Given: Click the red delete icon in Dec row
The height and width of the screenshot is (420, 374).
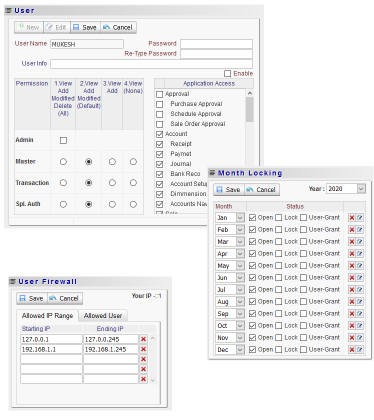Looking at the screenshot, I should (x=352, y=350).
